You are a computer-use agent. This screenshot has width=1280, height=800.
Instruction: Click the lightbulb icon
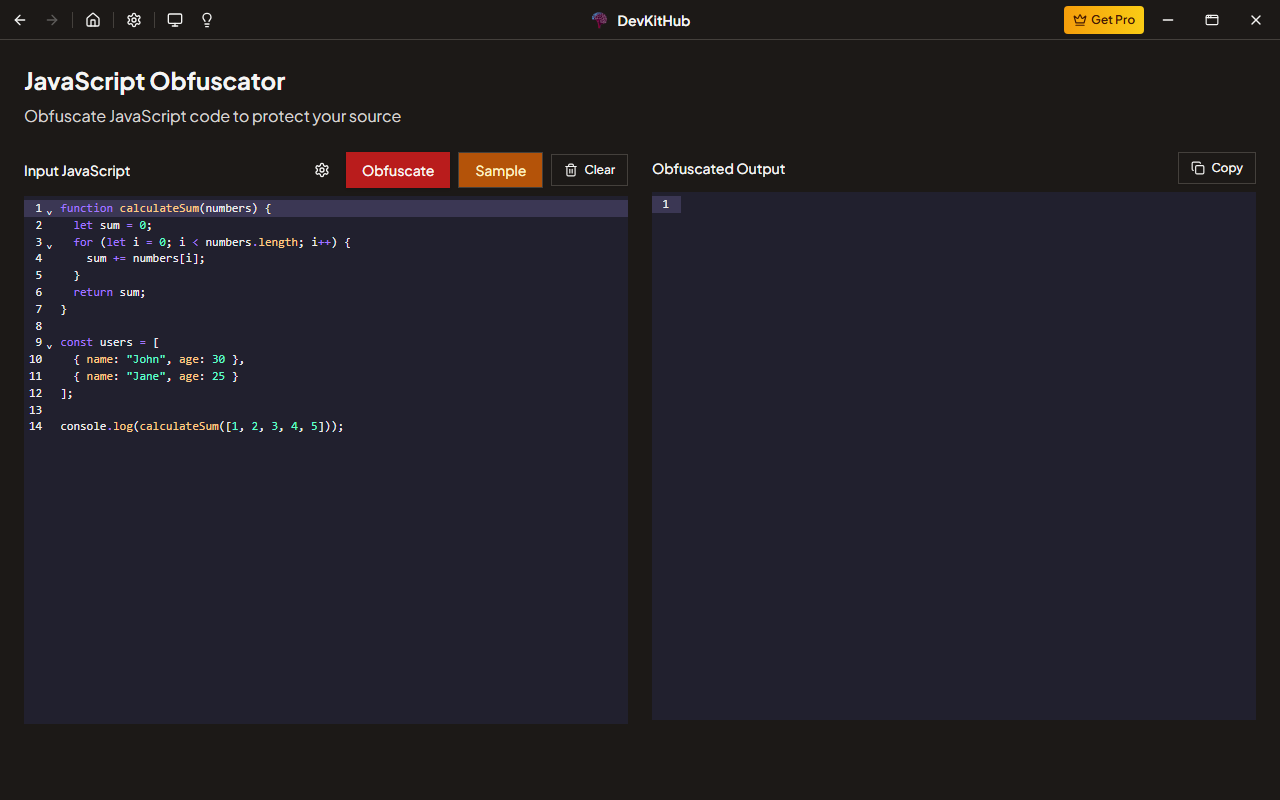tap(207, 20)
